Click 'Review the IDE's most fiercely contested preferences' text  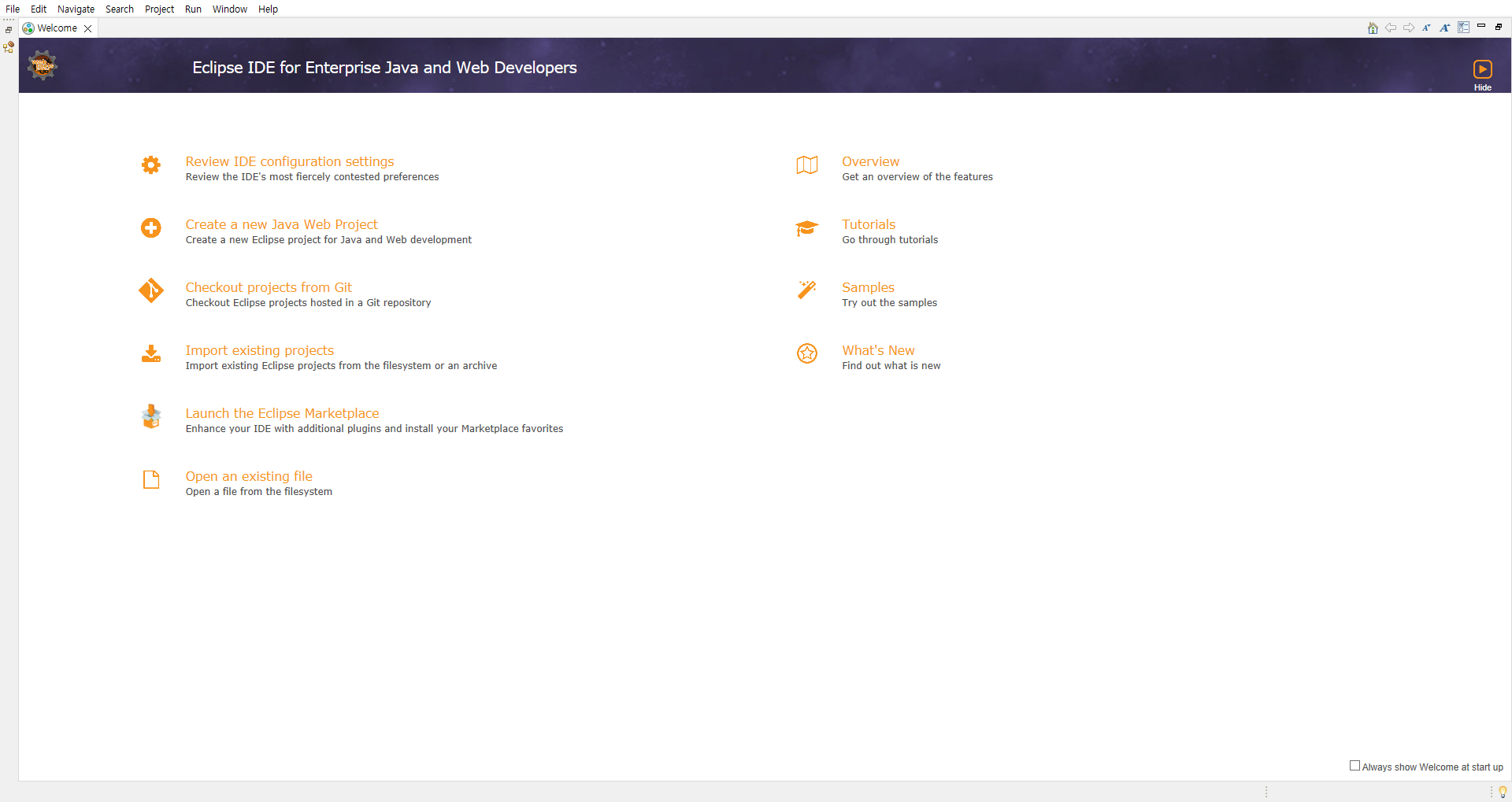pyautogui.click(x=312, y=177)
